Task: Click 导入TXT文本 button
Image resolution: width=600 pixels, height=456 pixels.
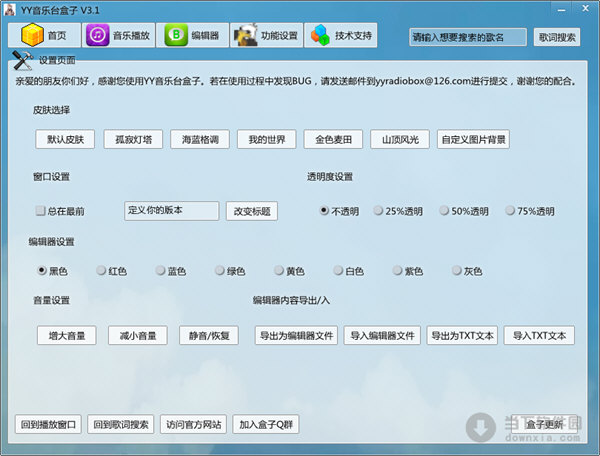Action: point(539,335)
